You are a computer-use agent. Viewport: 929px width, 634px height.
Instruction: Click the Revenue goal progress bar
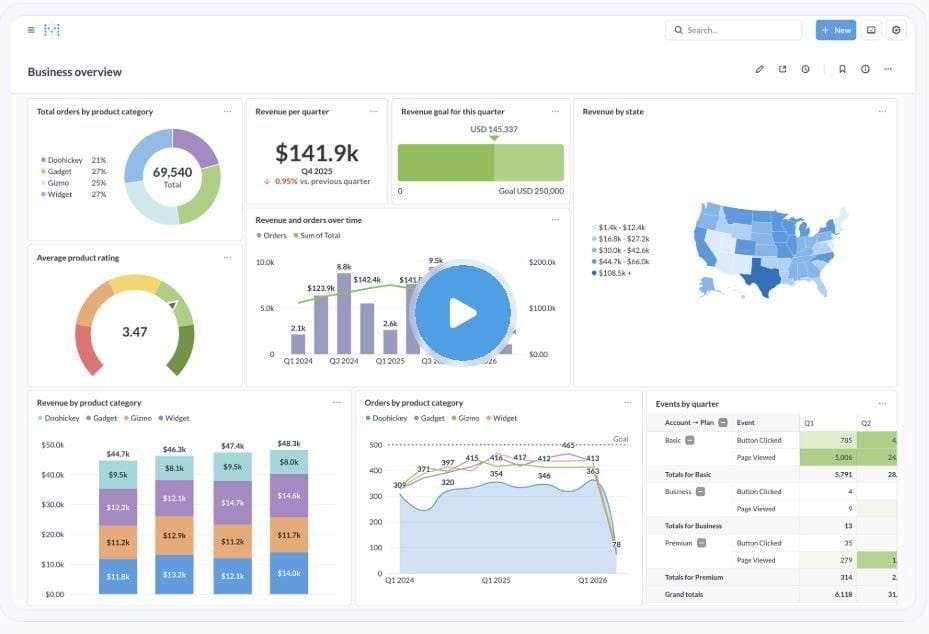click(480, 162)
